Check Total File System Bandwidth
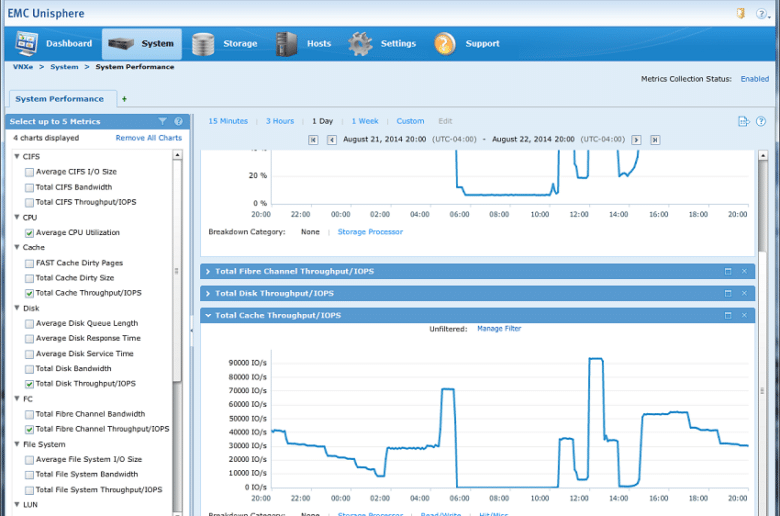 coord(29,475)
